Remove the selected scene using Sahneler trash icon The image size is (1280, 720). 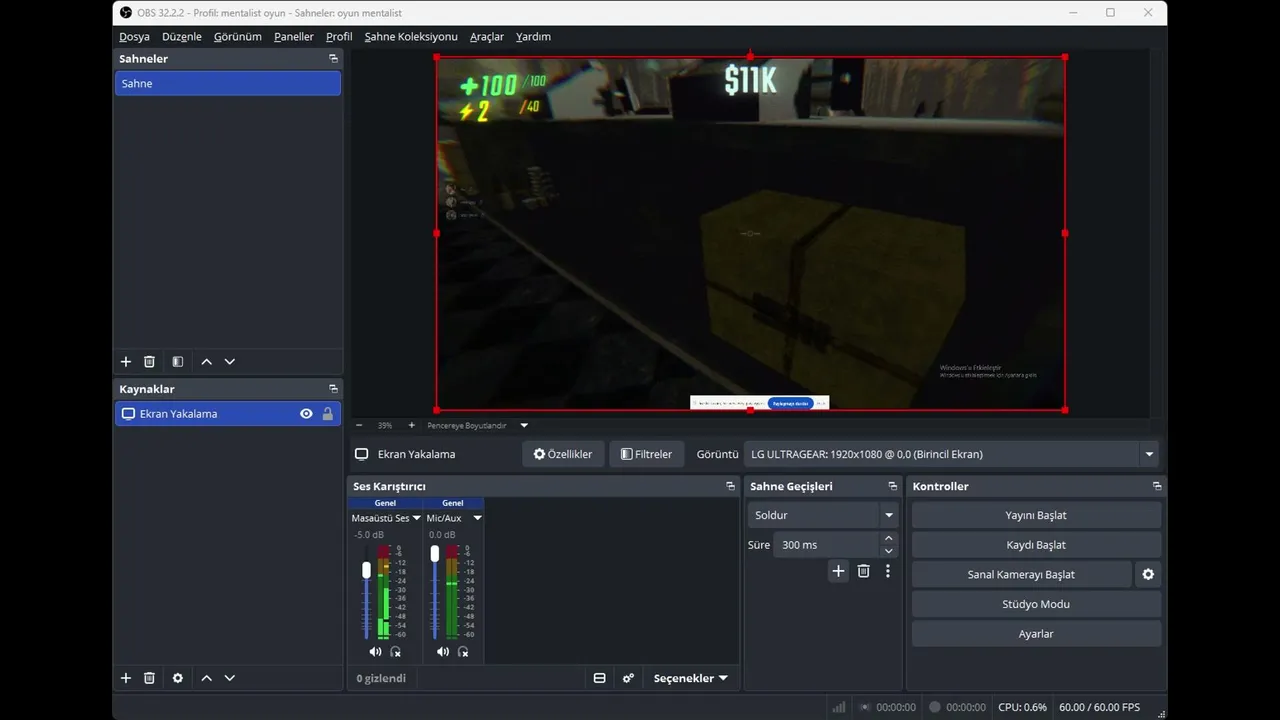[x=149, y=362]
